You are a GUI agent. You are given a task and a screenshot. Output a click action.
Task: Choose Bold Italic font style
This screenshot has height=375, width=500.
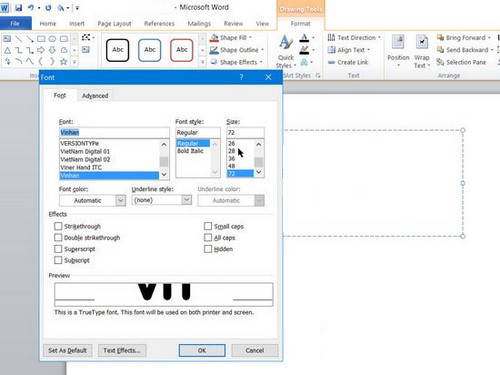tap(193, 151)
